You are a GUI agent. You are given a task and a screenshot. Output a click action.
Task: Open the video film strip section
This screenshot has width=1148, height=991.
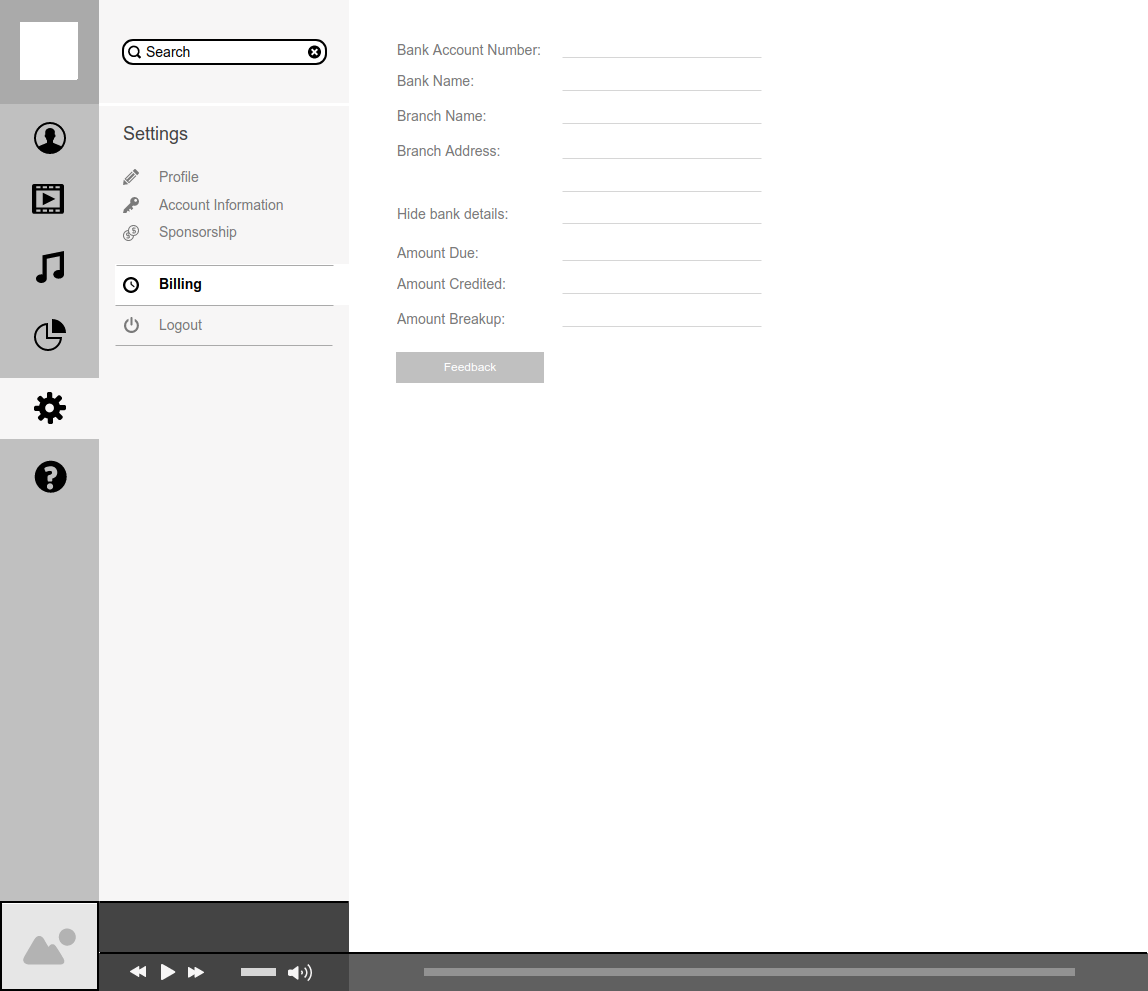(48, 199)
